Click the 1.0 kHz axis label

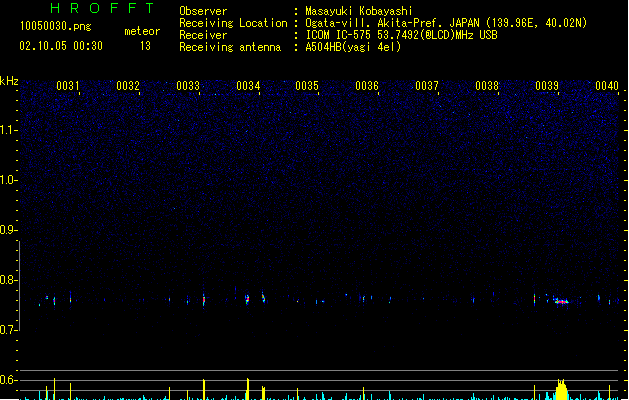click(x=8, y=180)
